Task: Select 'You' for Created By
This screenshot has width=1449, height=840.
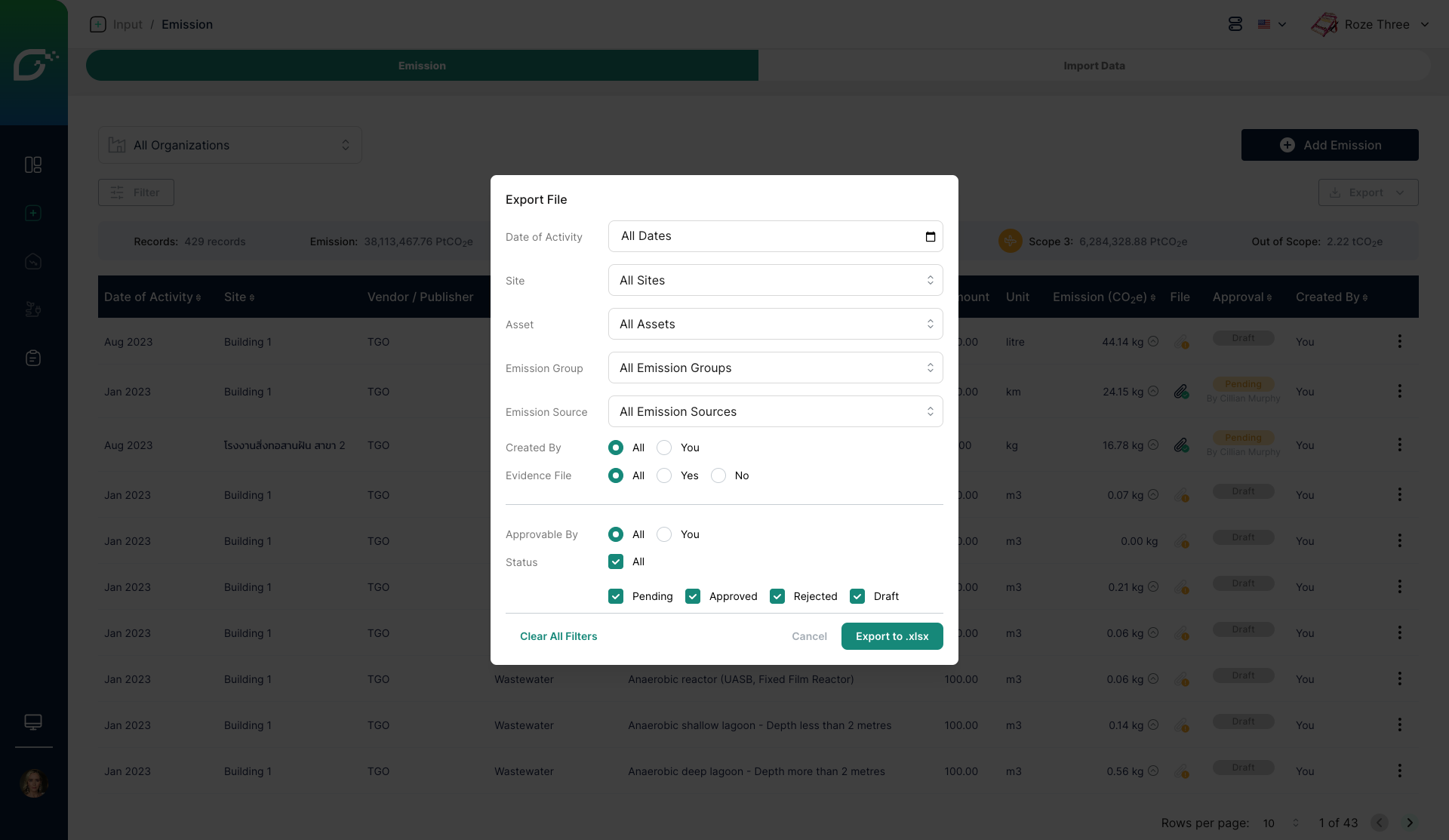Action: point(664,448)
